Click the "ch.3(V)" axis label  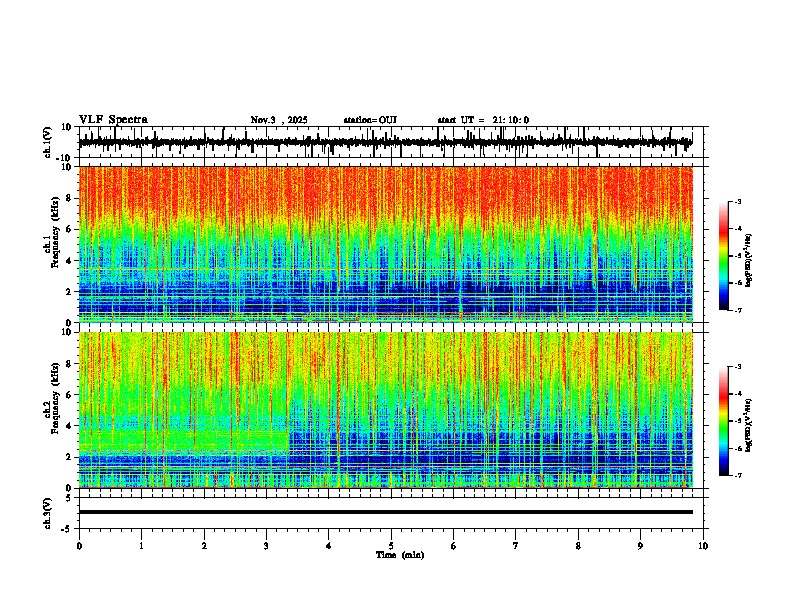[48, 513]
